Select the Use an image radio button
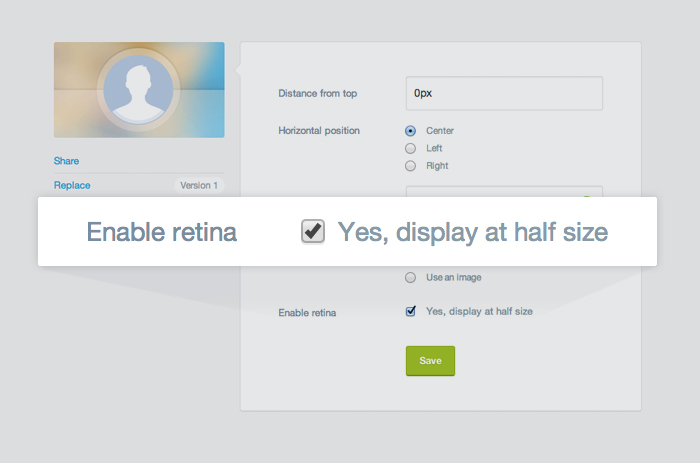 (x=410, y=278)
